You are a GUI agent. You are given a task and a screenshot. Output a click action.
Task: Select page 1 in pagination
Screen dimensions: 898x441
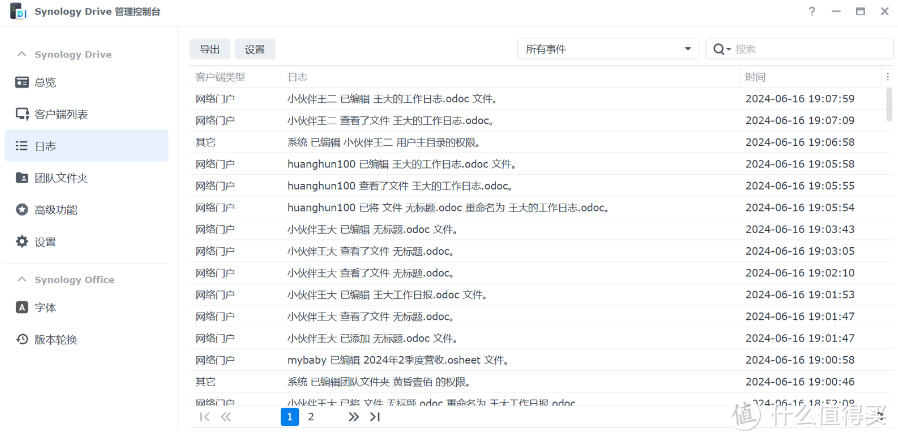[x=290, y=417]
